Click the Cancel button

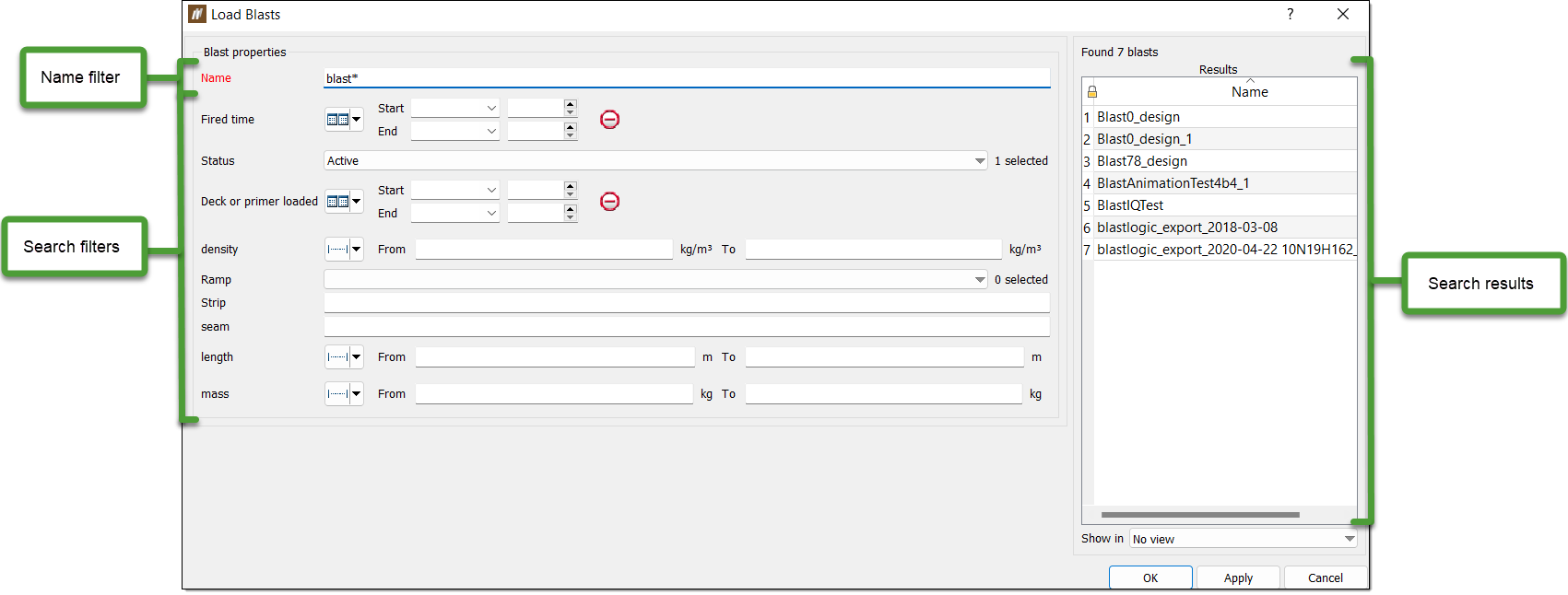pos(1325,577)
